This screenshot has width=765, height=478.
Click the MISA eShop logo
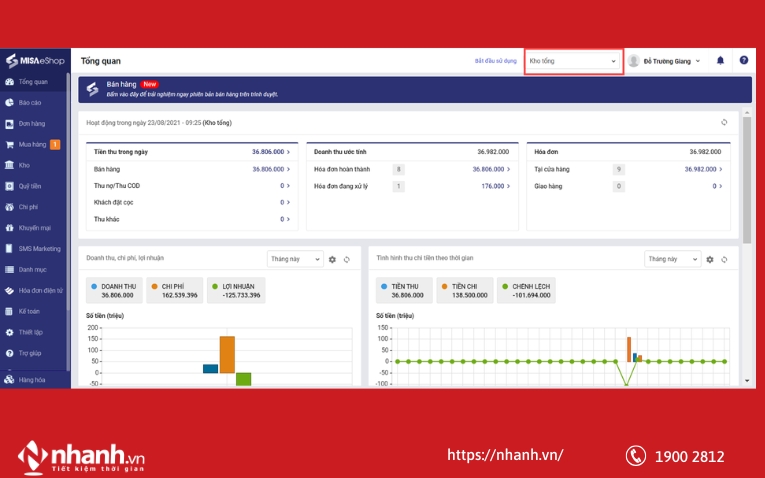click(x=35, y=61)
